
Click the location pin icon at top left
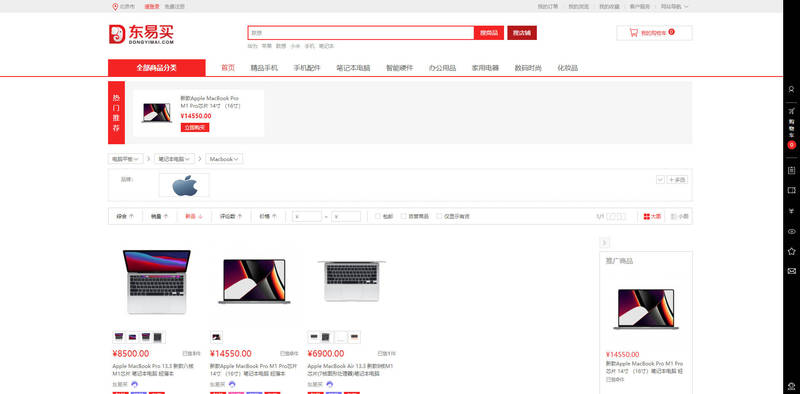pyautogui.click(x=115, y=7)
